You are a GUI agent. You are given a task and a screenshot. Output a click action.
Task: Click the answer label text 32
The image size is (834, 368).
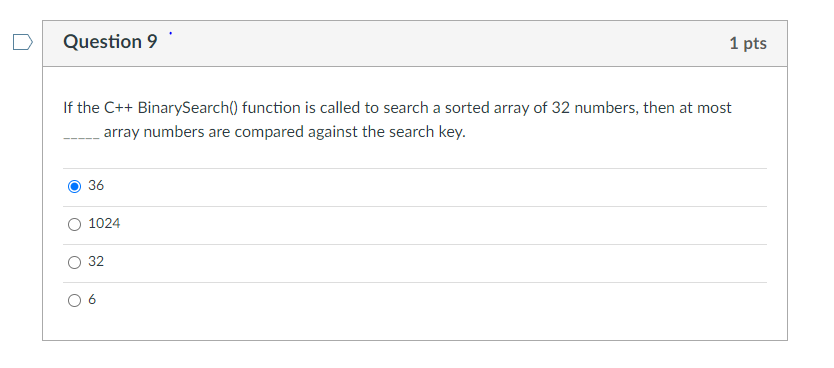[96, 262]
